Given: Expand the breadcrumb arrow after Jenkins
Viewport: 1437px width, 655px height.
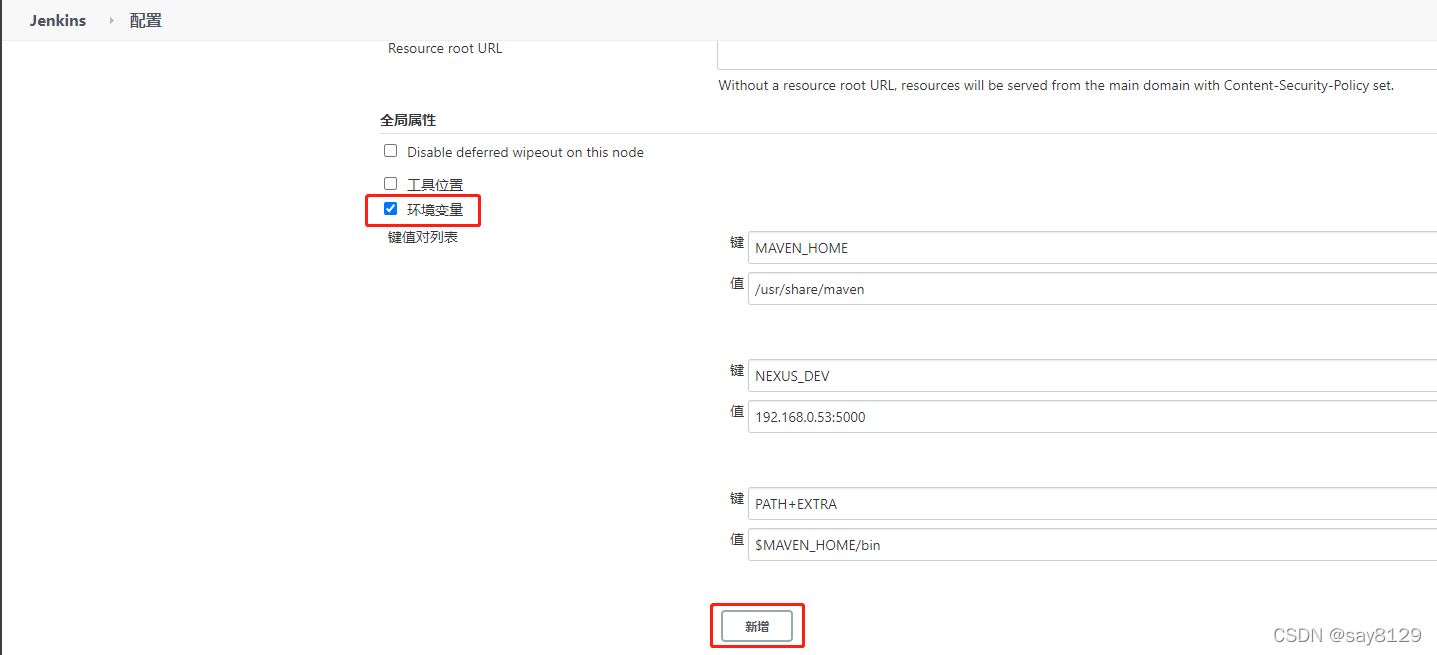Looking at the screenshot, I should click(111, 20).
